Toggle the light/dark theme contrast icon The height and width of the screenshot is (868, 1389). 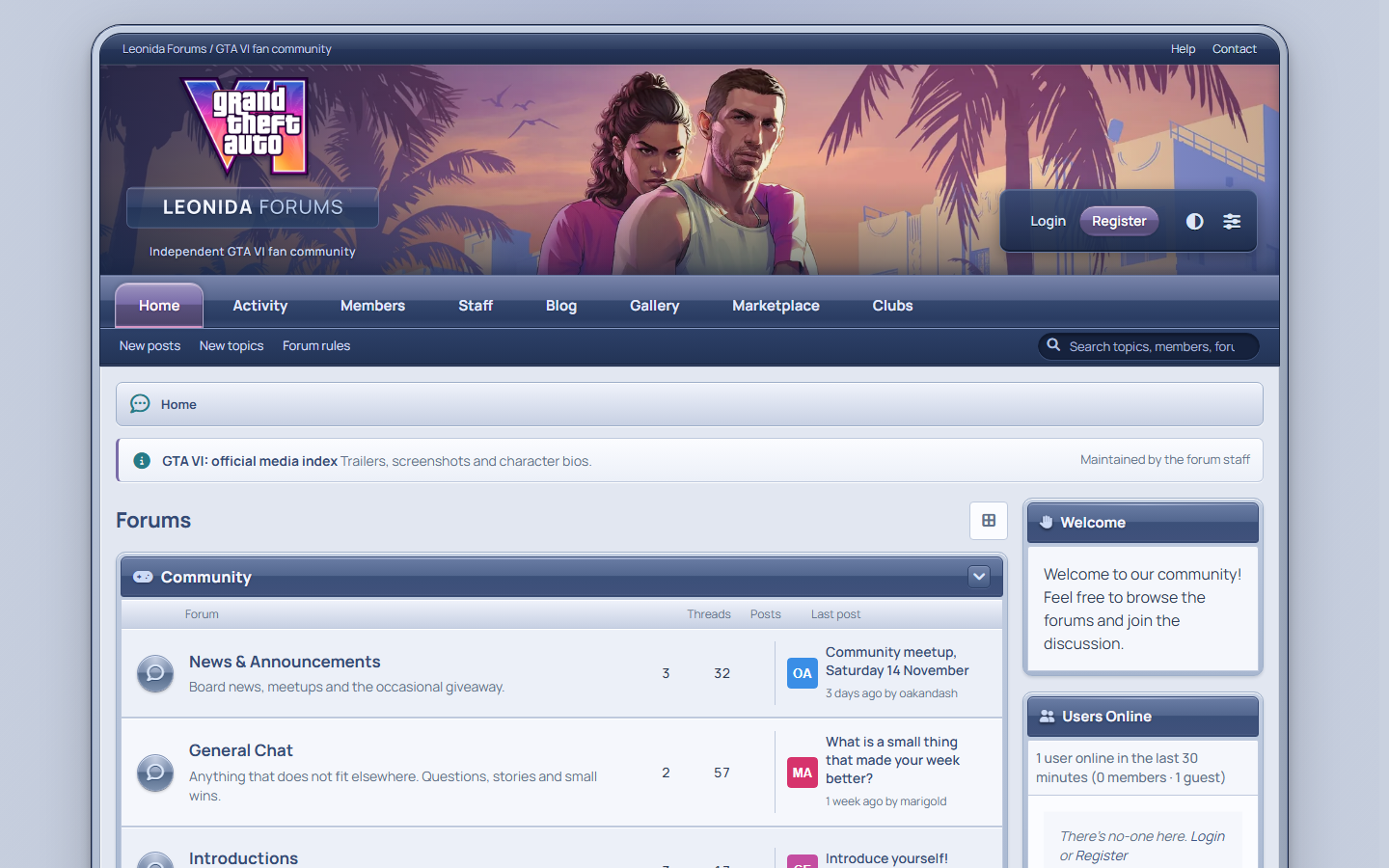[1194, 221]
